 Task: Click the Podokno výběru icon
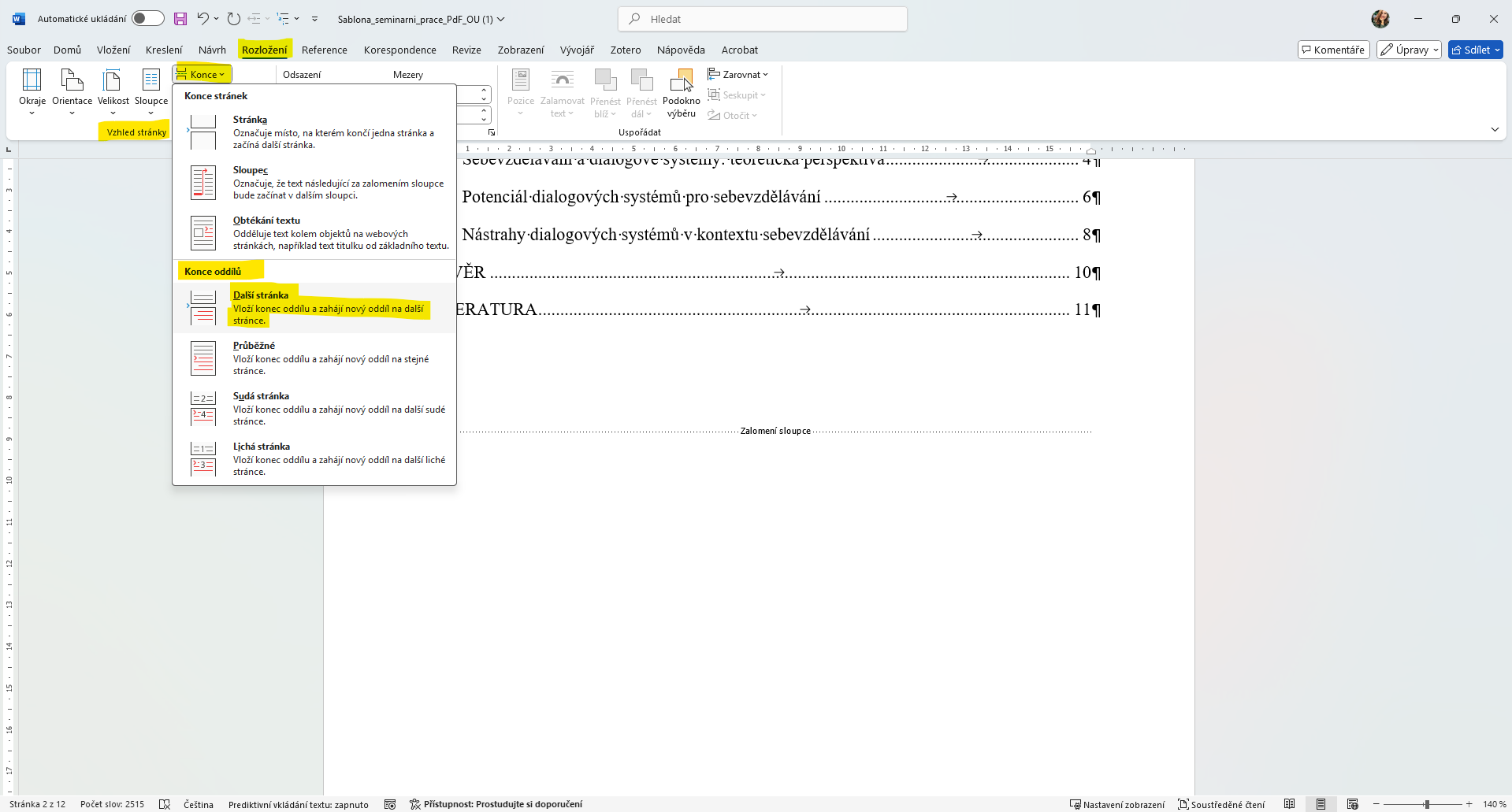(681, 81)
